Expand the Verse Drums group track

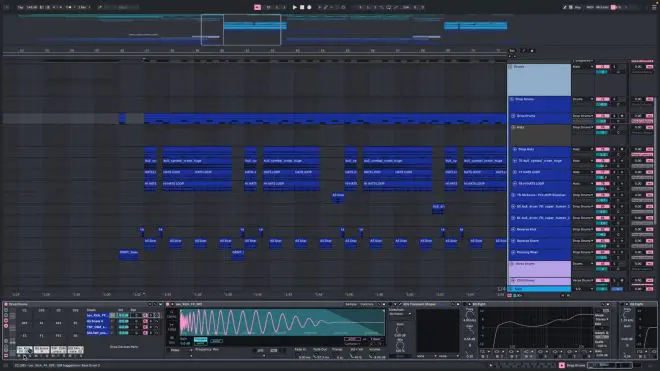click(x=512, y=264)
